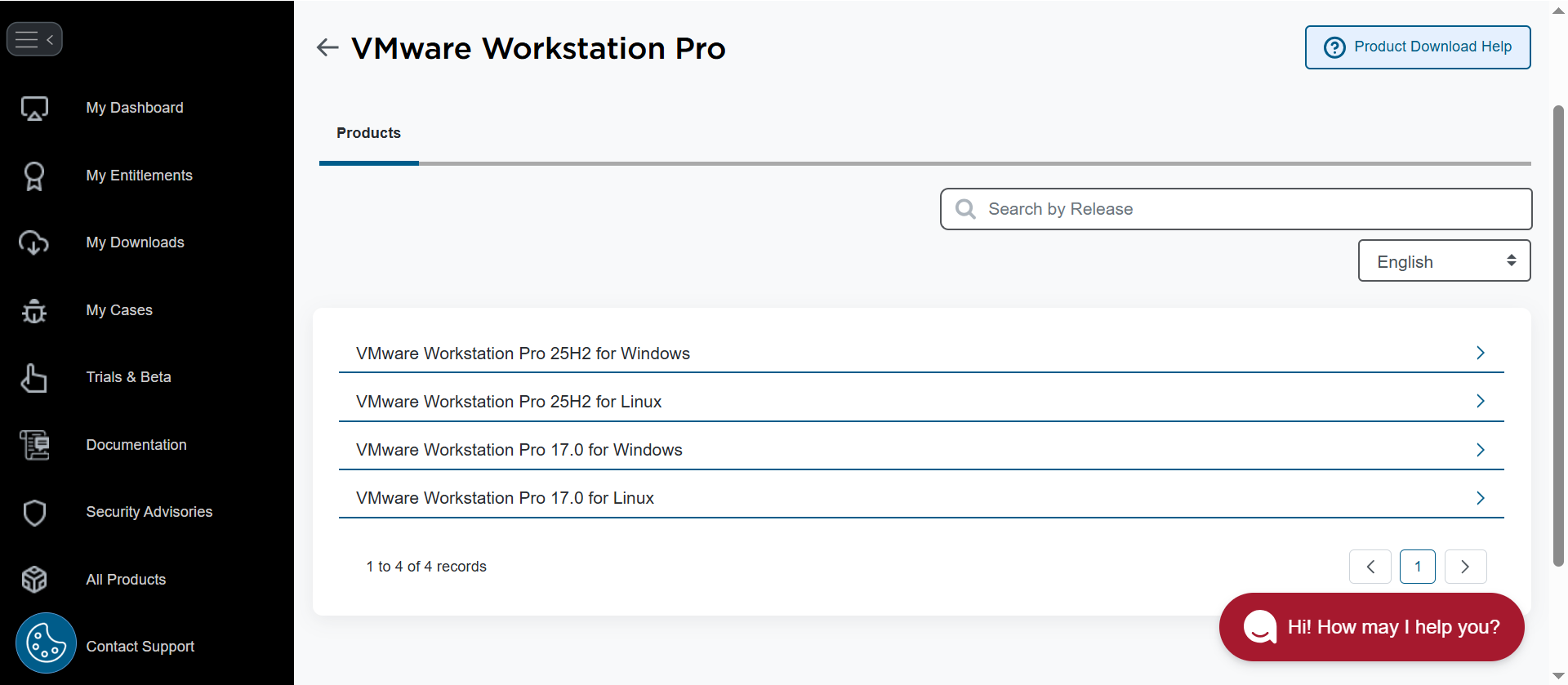The height and width of the screenshot is (685, 1568).
Task: Expand Workstation Pro 25H2 for Windows chevron
Action: [x=1480, y=353]
